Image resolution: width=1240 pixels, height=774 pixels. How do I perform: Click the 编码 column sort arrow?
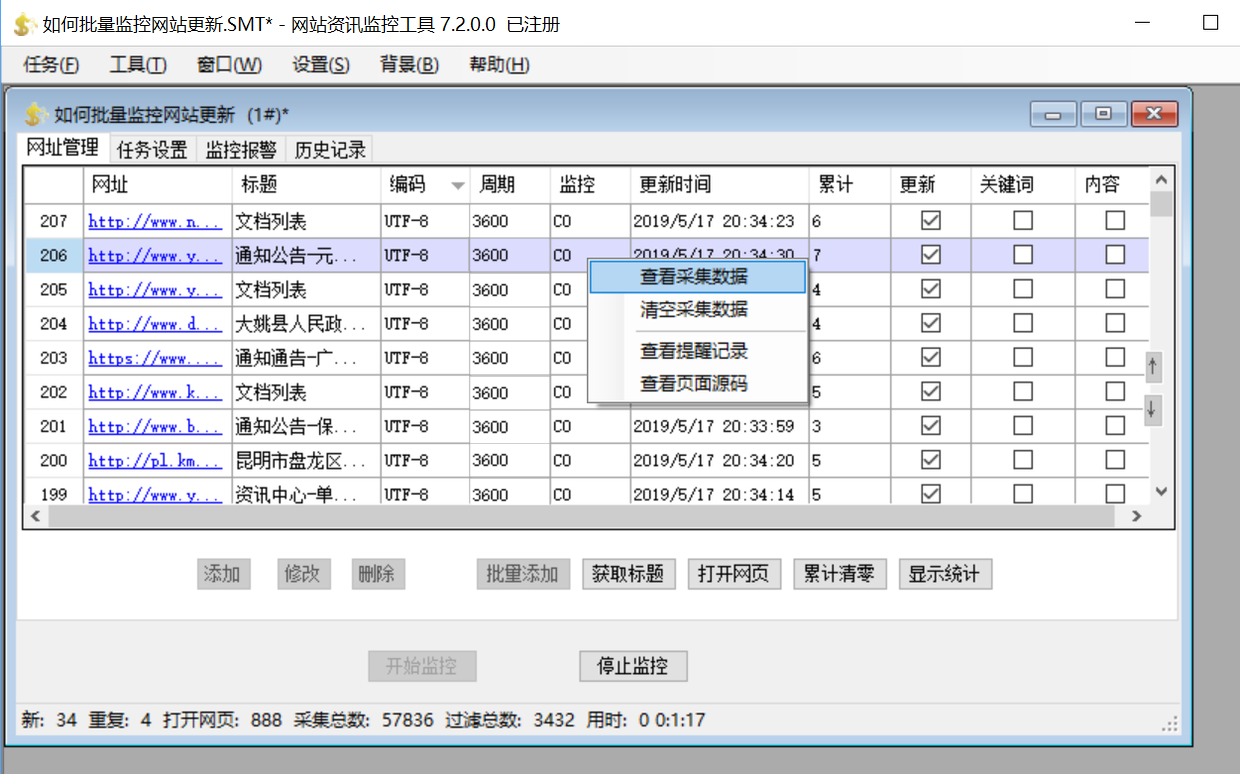click(x=458, y=185)
